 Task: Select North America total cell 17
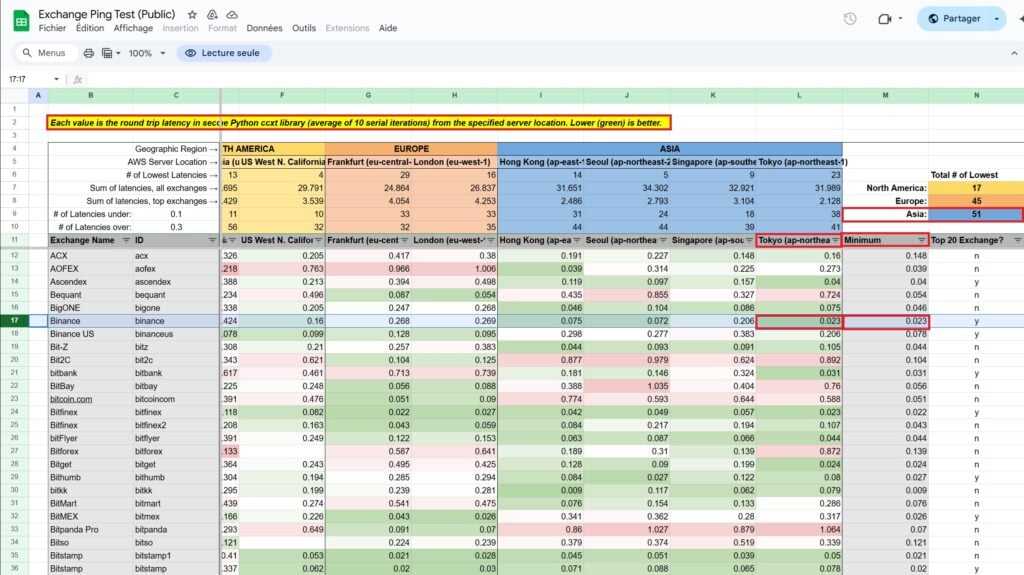pos(976,188)
